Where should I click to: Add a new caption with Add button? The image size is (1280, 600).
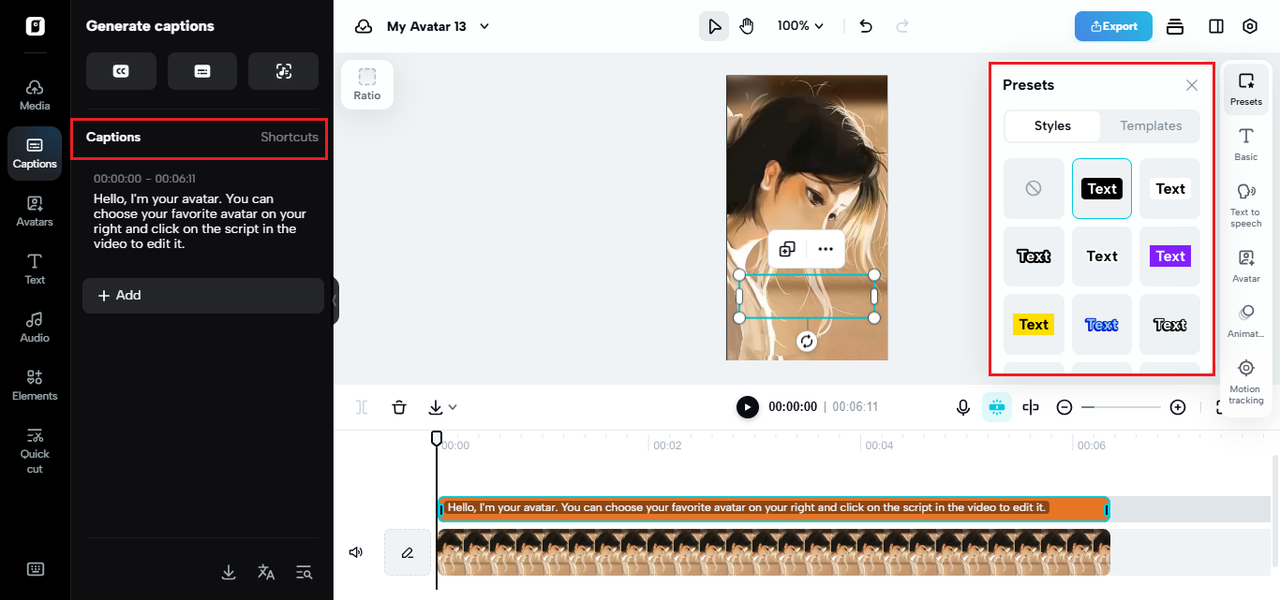tap(203, 296)
